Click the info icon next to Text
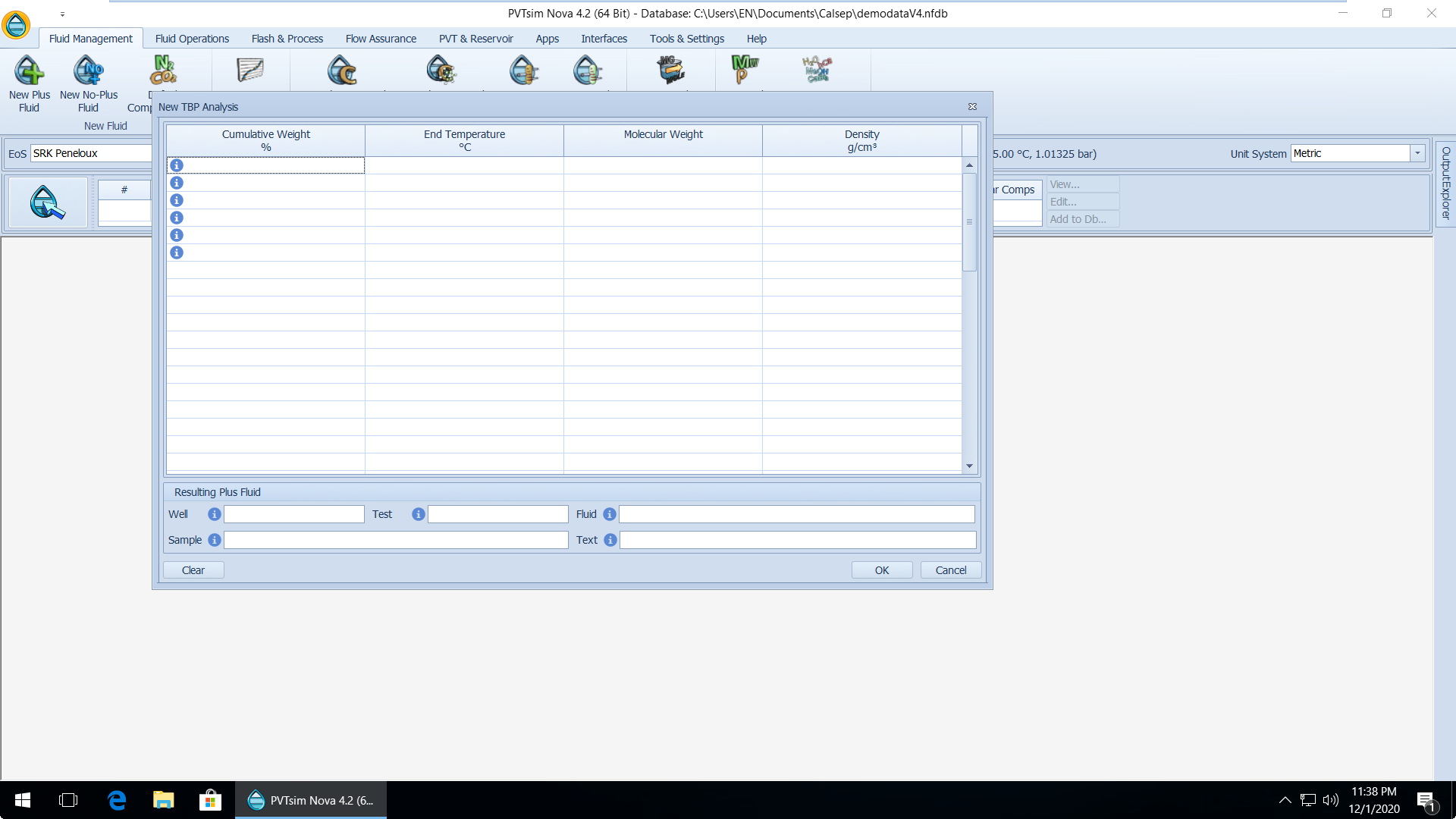The image size is (1456, 819). pyautogui.click(x=610, y=540)
